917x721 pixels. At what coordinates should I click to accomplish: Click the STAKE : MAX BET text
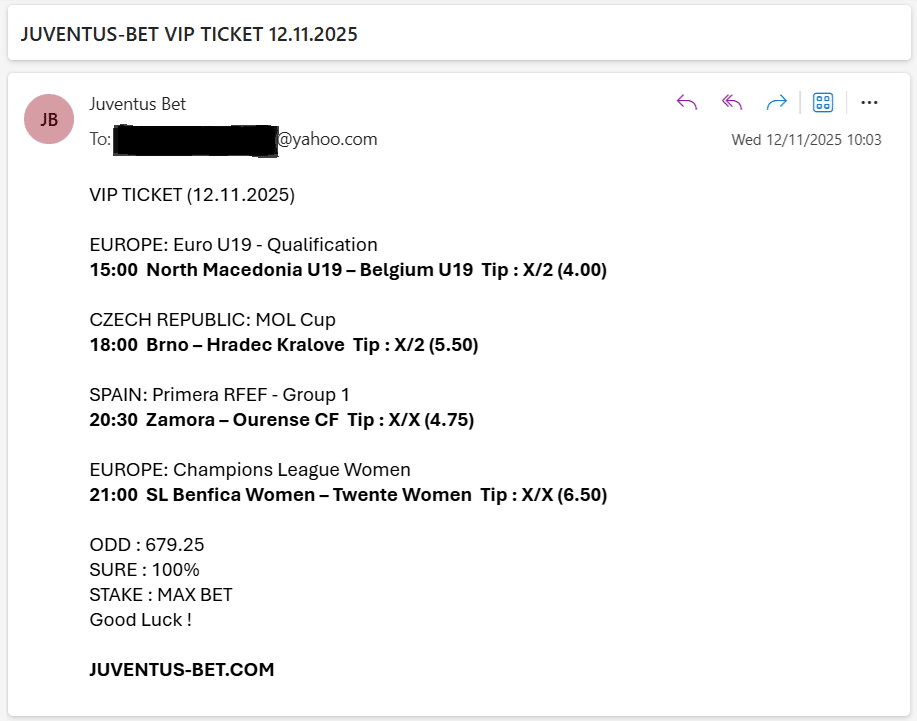tap(159, 594)
